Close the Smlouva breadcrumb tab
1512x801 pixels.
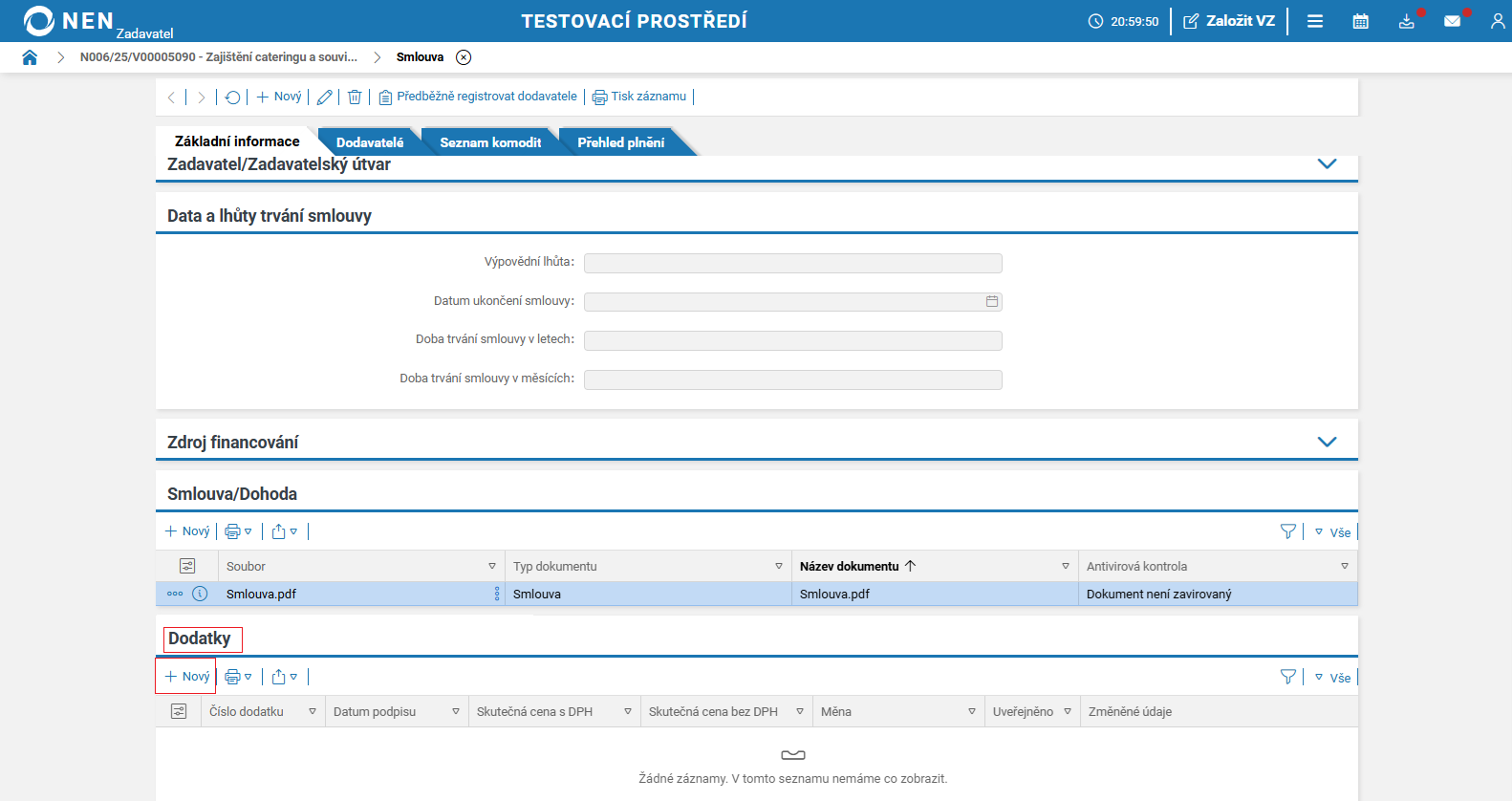(x=464, y=57)
